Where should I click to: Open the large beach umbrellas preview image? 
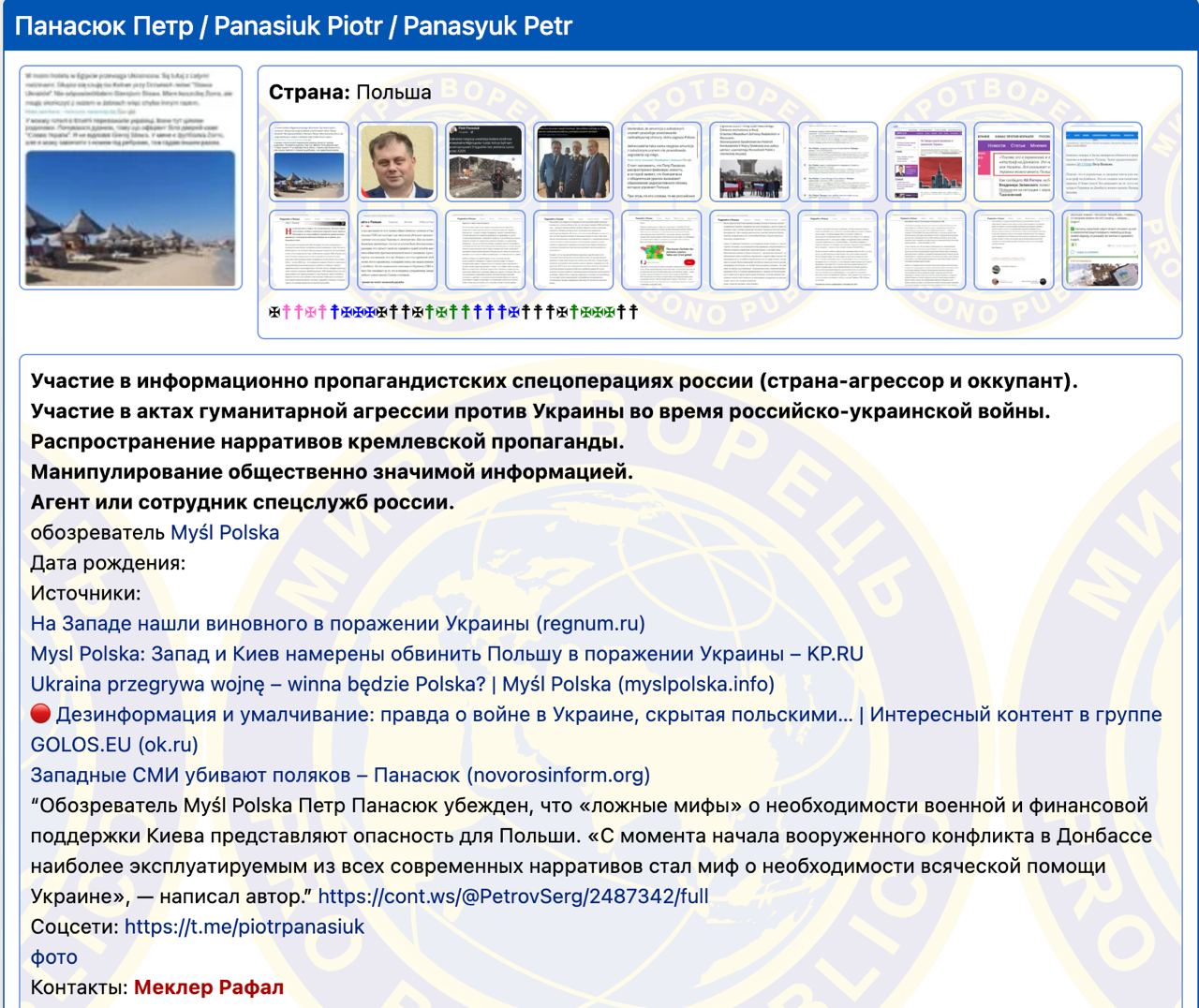(x=131, y=177)
